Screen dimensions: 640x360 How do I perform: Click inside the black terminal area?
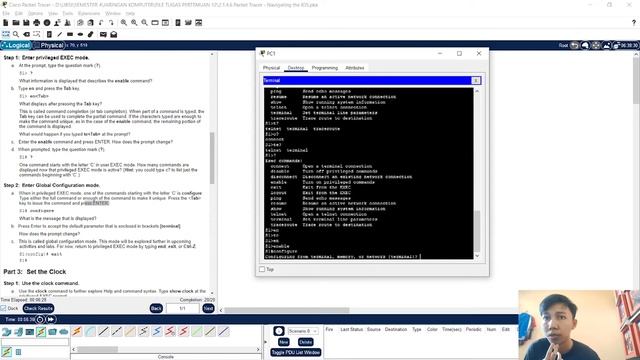tap(368, 173)
